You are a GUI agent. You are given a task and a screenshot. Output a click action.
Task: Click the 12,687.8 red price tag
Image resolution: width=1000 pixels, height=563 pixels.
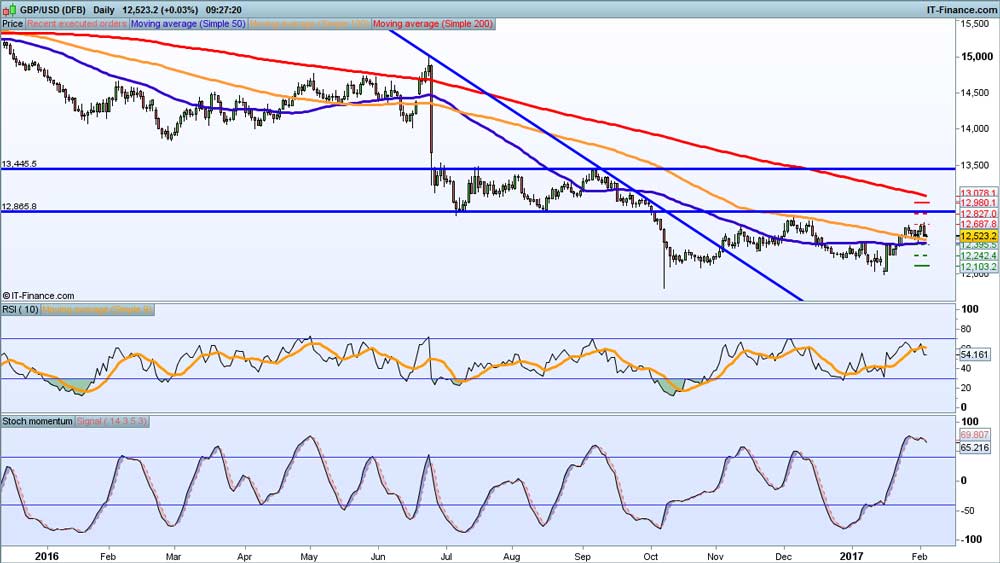(978, 224)
